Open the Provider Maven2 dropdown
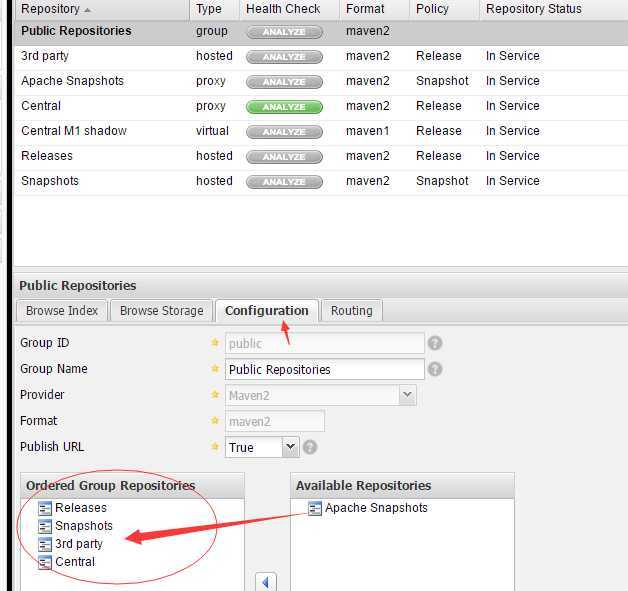Image resolution: width=628 pixels, height=591 pixels. pos(408,395)
